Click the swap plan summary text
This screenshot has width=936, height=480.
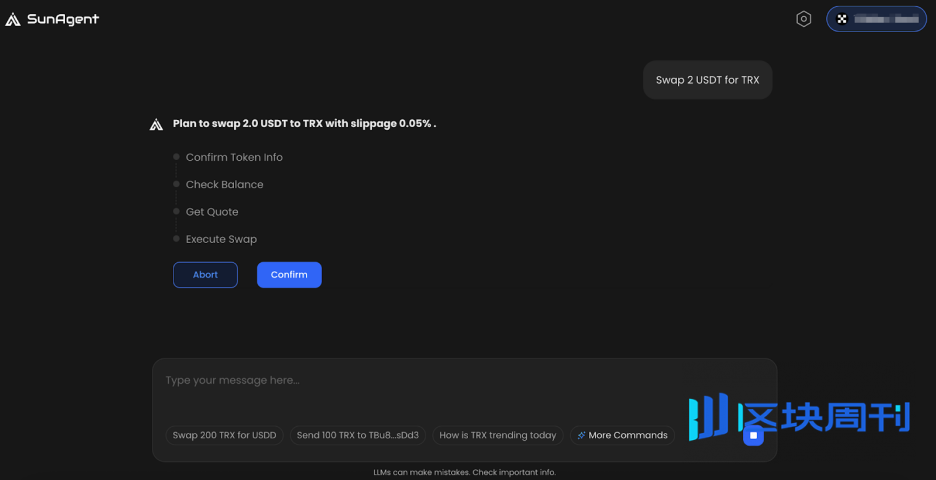coord(304,124)
